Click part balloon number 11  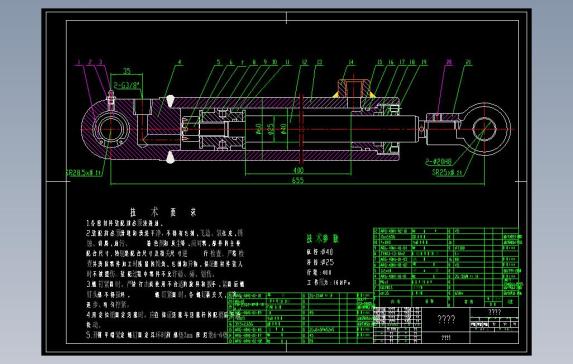click(x=287, y=62)
